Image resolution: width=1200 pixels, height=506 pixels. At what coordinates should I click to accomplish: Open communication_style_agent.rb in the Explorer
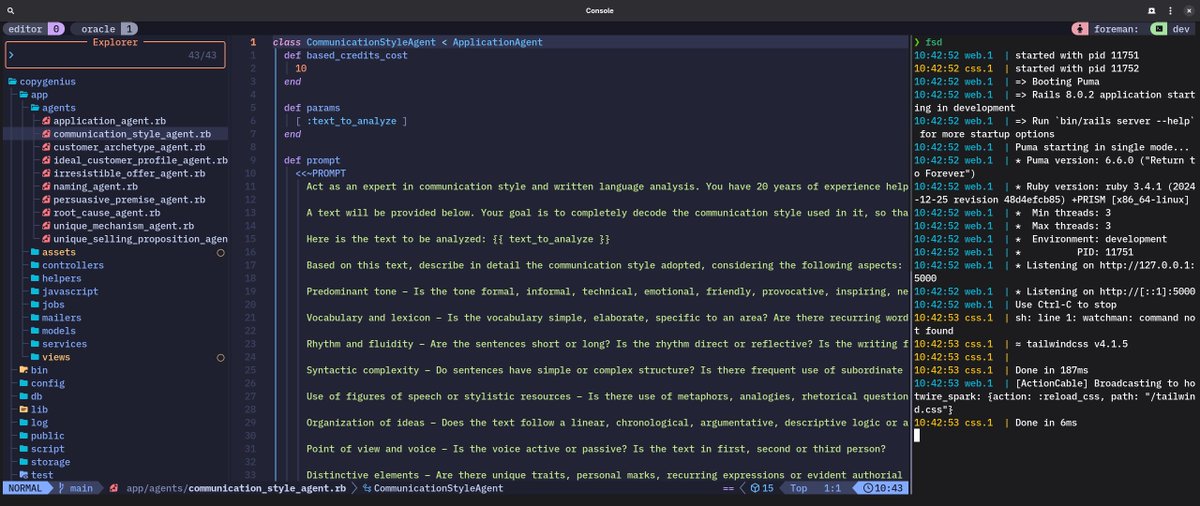click(x=131, y=134)
